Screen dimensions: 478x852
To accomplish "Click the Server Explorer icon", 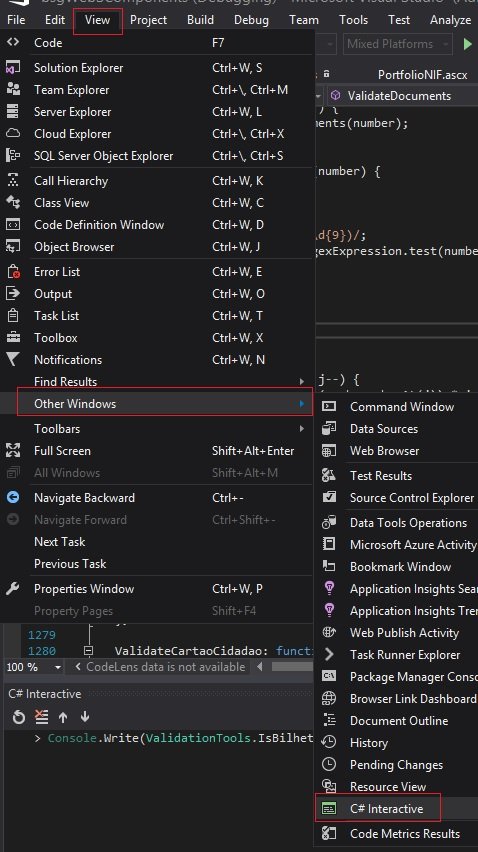I will [12, 111].
